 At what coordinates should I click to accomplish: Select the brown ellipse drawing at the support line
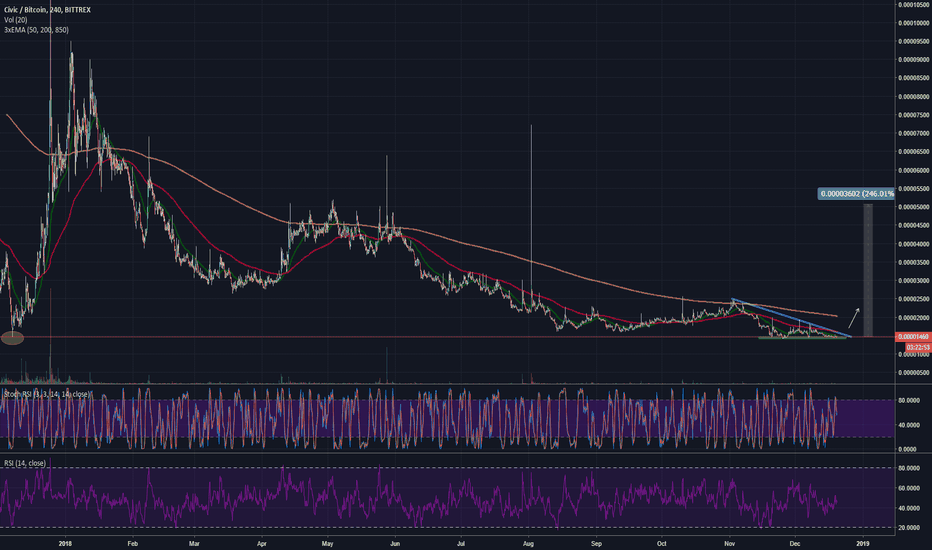pos(12,338)
